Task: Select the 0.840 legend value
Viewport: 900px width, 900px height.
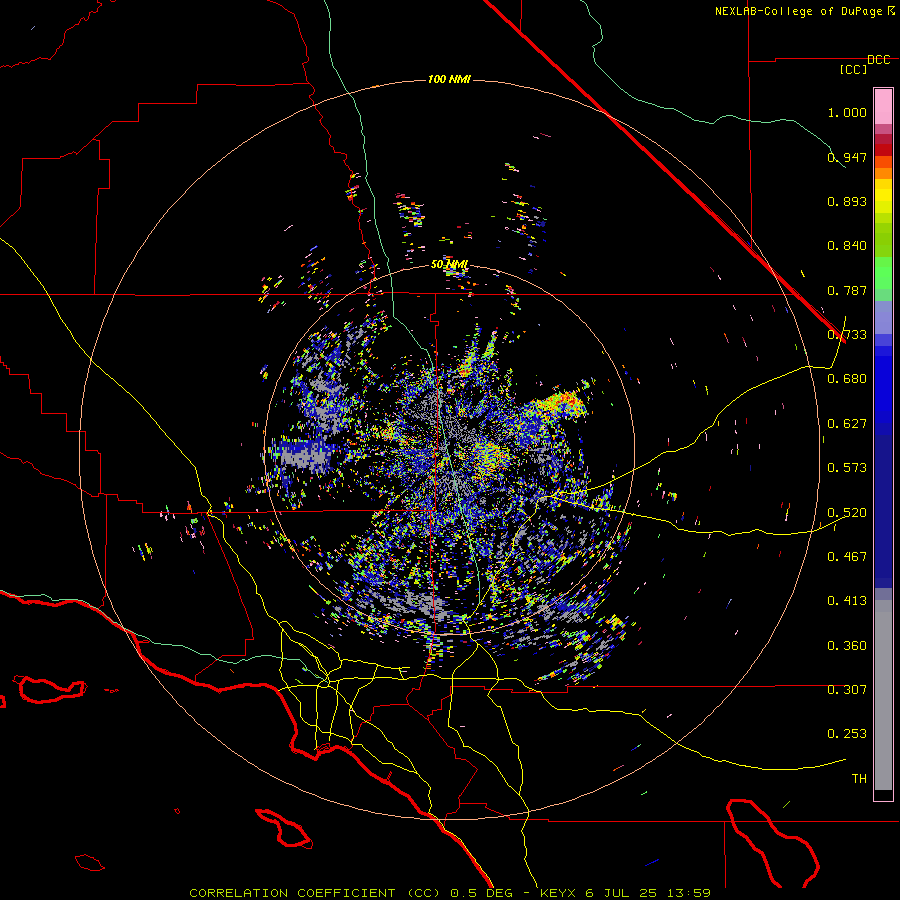Action: [x=847, y=246]
